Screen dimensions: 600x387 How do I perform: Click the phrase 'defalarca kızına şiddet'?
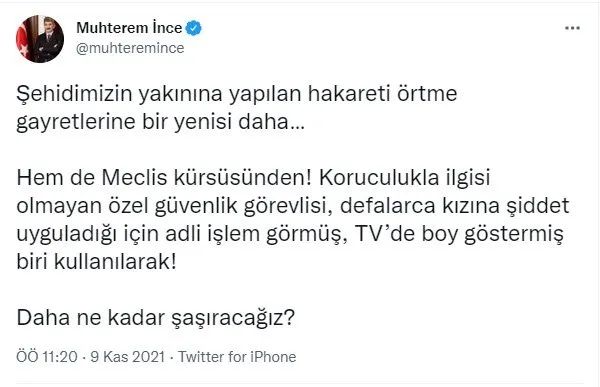pos(454,206)
